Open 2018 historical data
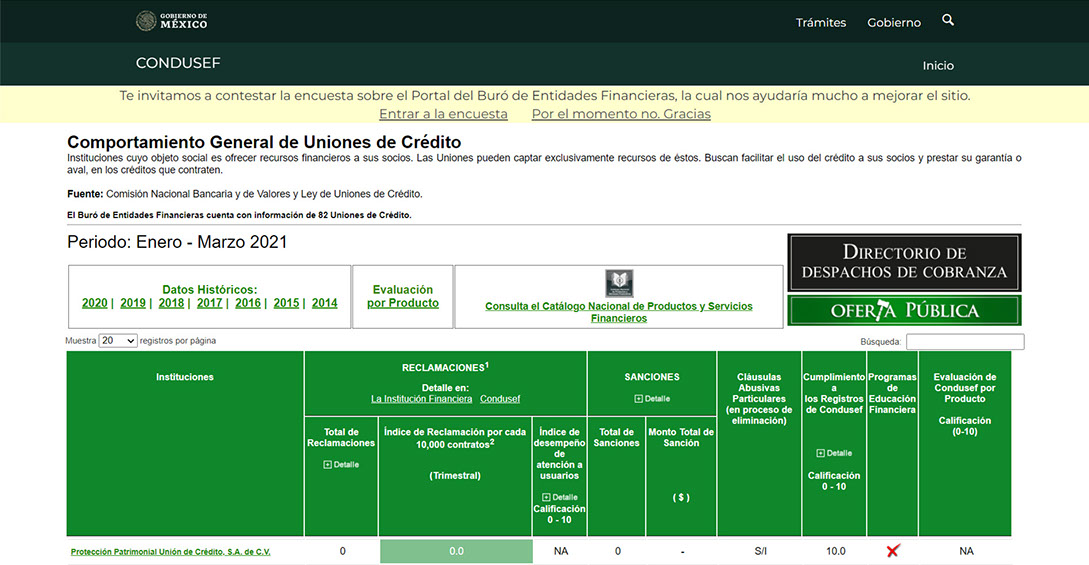The image size is (1089, 565). point(171,303)
